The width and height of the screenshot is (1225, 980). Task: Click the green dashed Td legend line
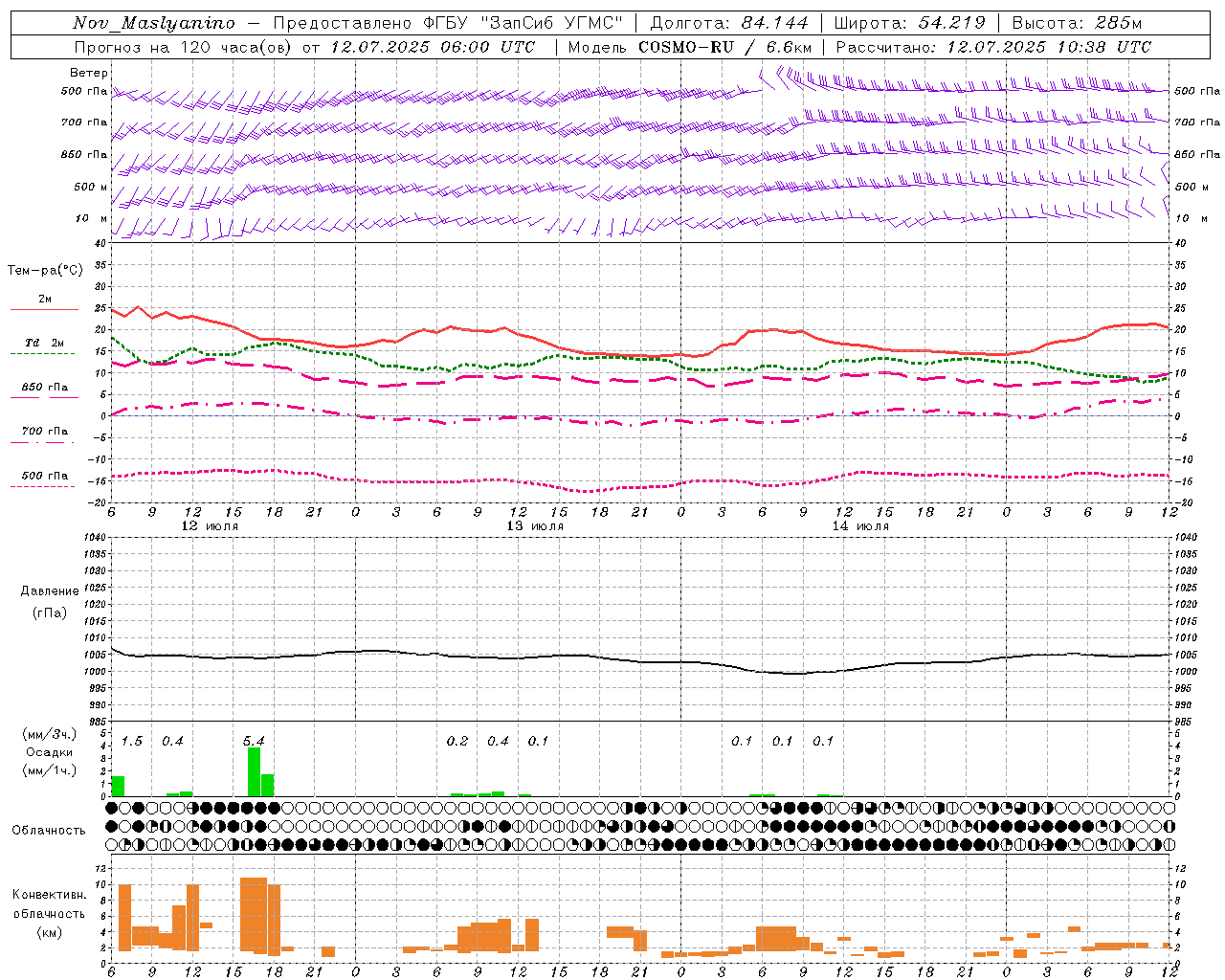(42, 354)
